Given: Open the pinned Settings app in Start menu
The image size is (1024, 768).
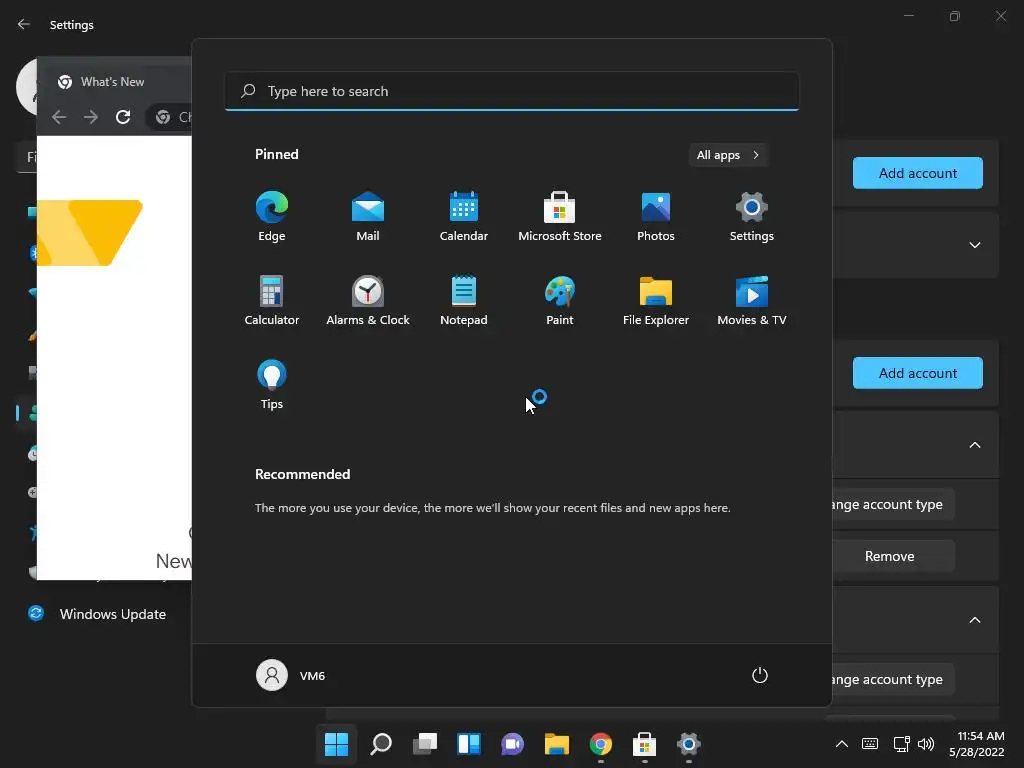Looking at the screenshot, I should click(x=752, y=216).
